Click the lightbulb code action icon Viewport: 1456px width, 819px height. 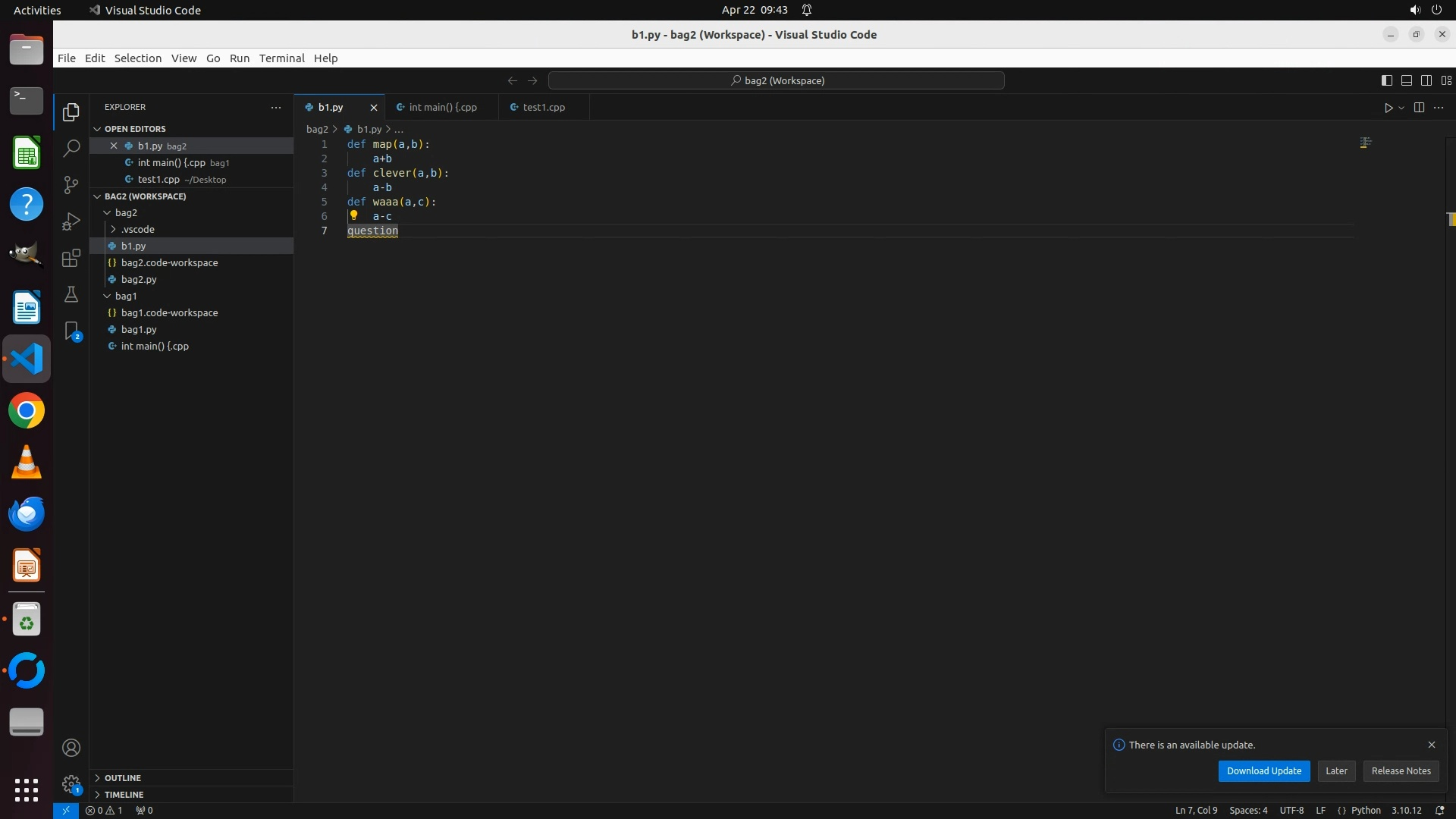coord(353,215)
